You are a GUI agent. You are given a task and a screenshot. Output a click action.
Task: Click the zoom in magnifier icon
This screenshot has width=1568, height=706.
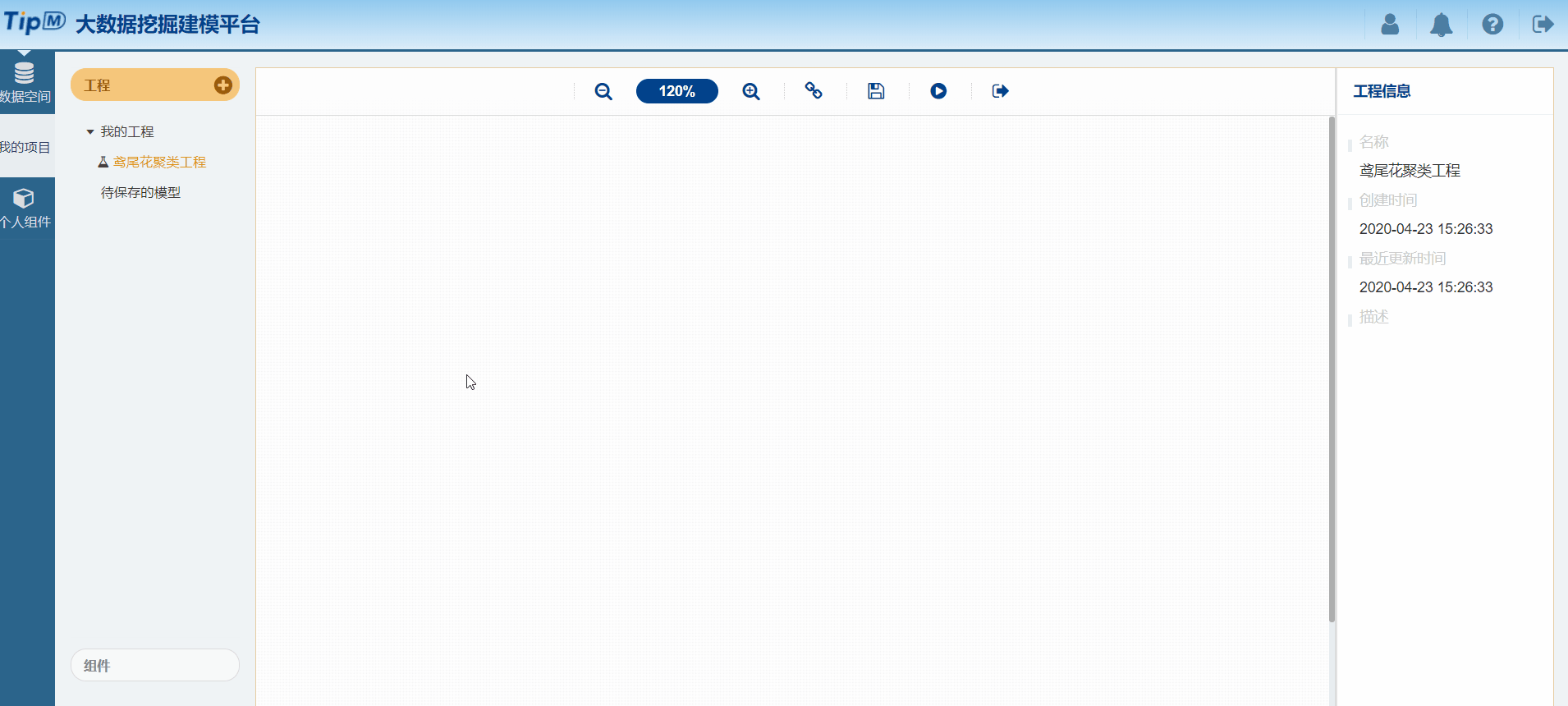coord(751,91)
